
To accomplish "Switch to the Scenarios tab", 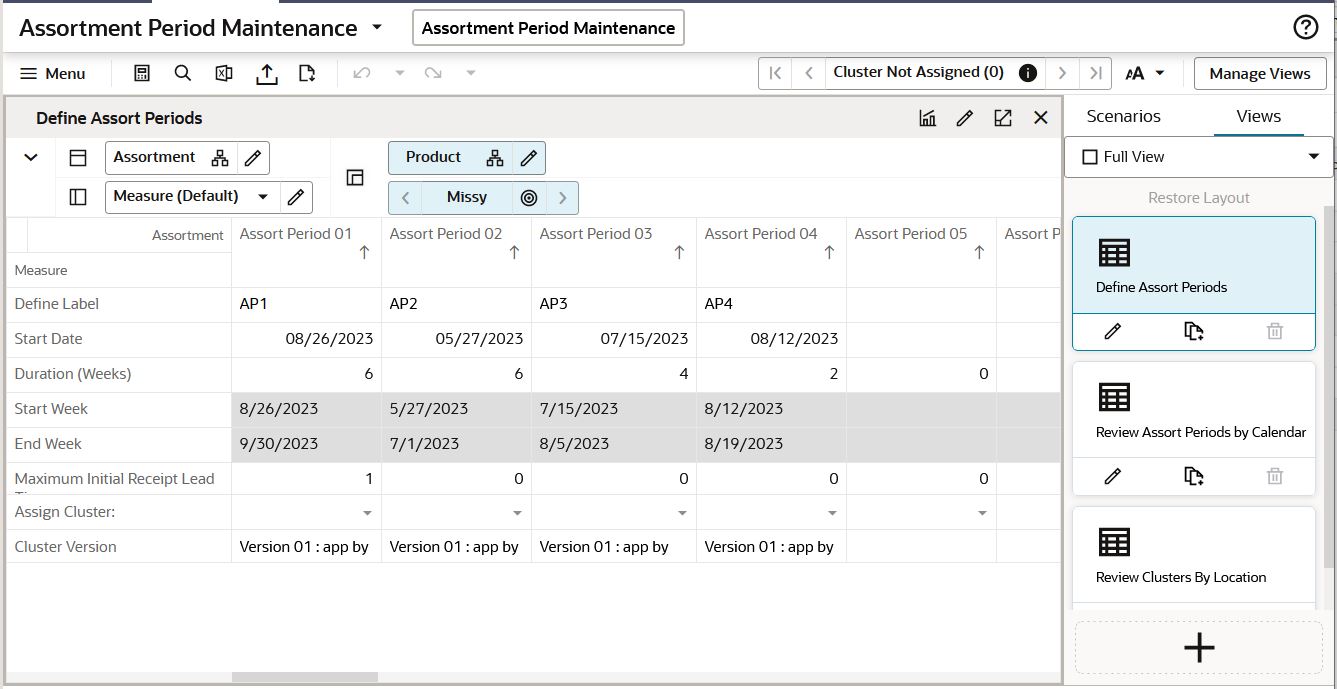I will [1123, 116].
